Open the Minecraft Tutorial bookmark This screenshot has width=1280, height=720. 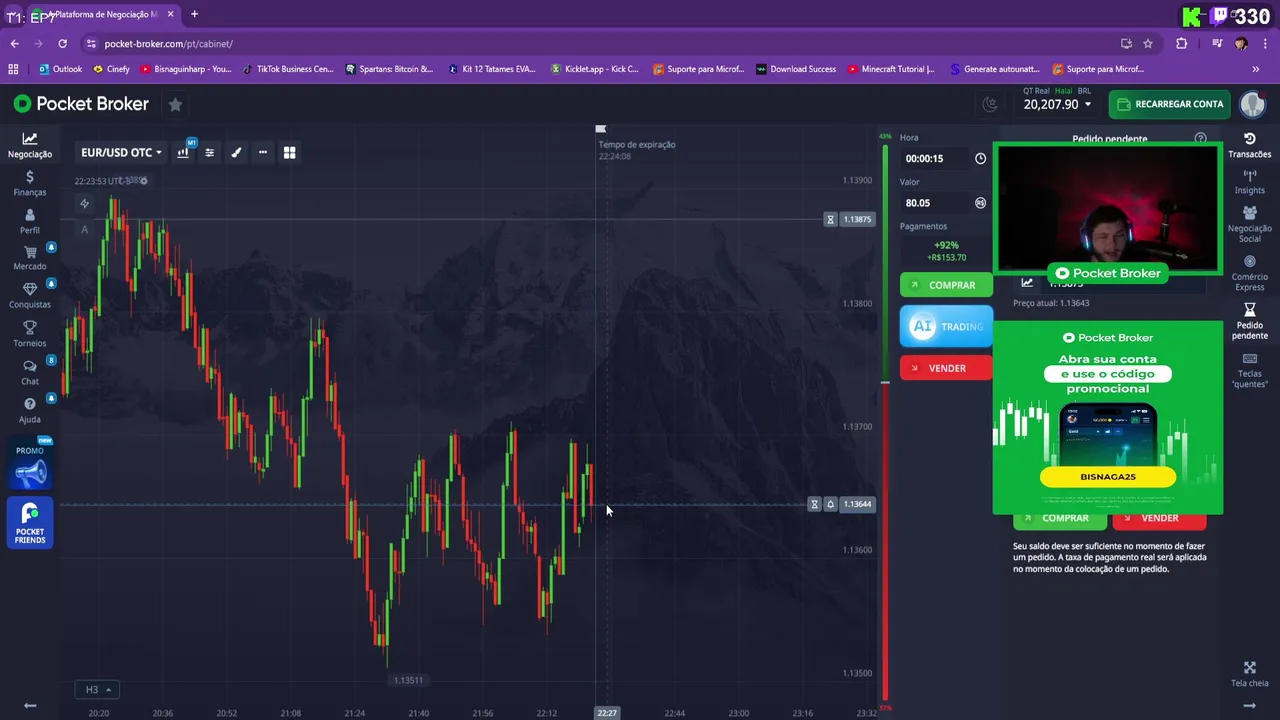pos(891,69)
